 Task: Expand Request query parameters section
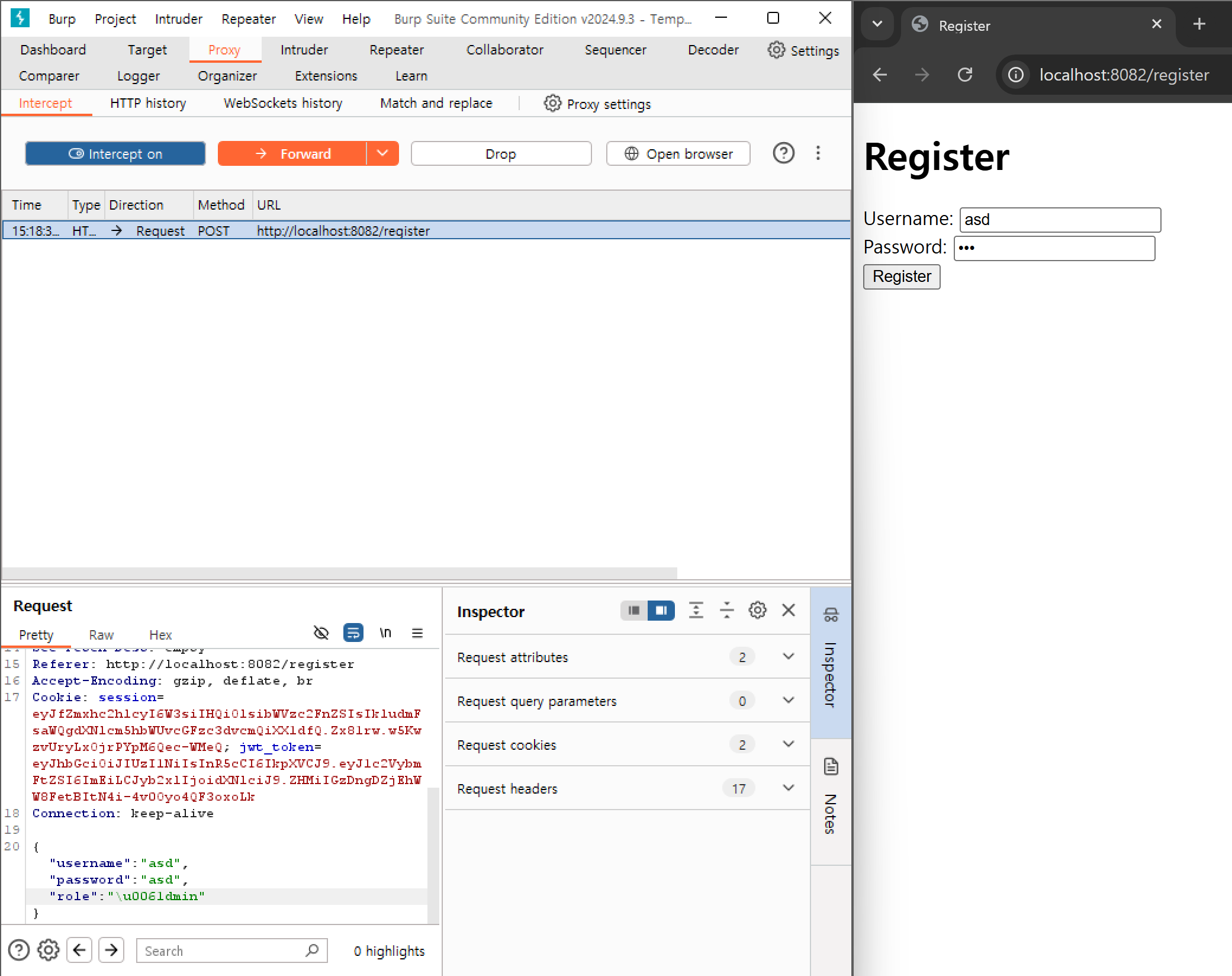[x=627, y=701]
